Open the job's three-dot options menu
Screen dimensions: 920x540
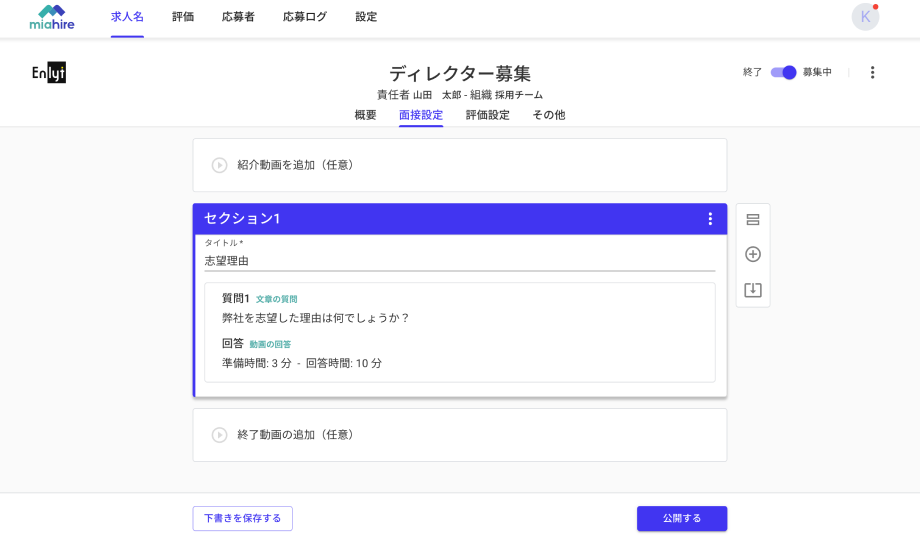click(x=872, y=72)
